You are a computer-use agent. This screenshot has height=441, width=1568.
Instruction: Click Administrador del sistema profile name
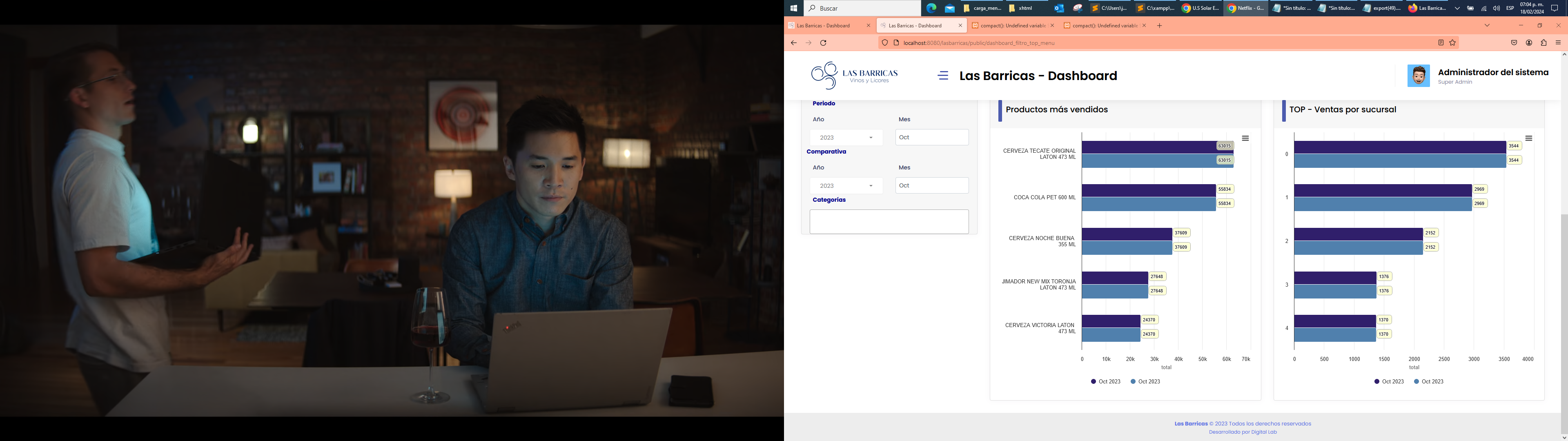pos(1493,73)
